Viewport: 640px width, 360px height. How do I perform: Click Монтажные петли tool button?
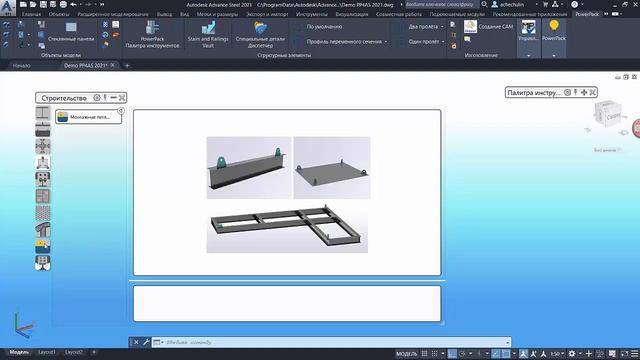89,117
